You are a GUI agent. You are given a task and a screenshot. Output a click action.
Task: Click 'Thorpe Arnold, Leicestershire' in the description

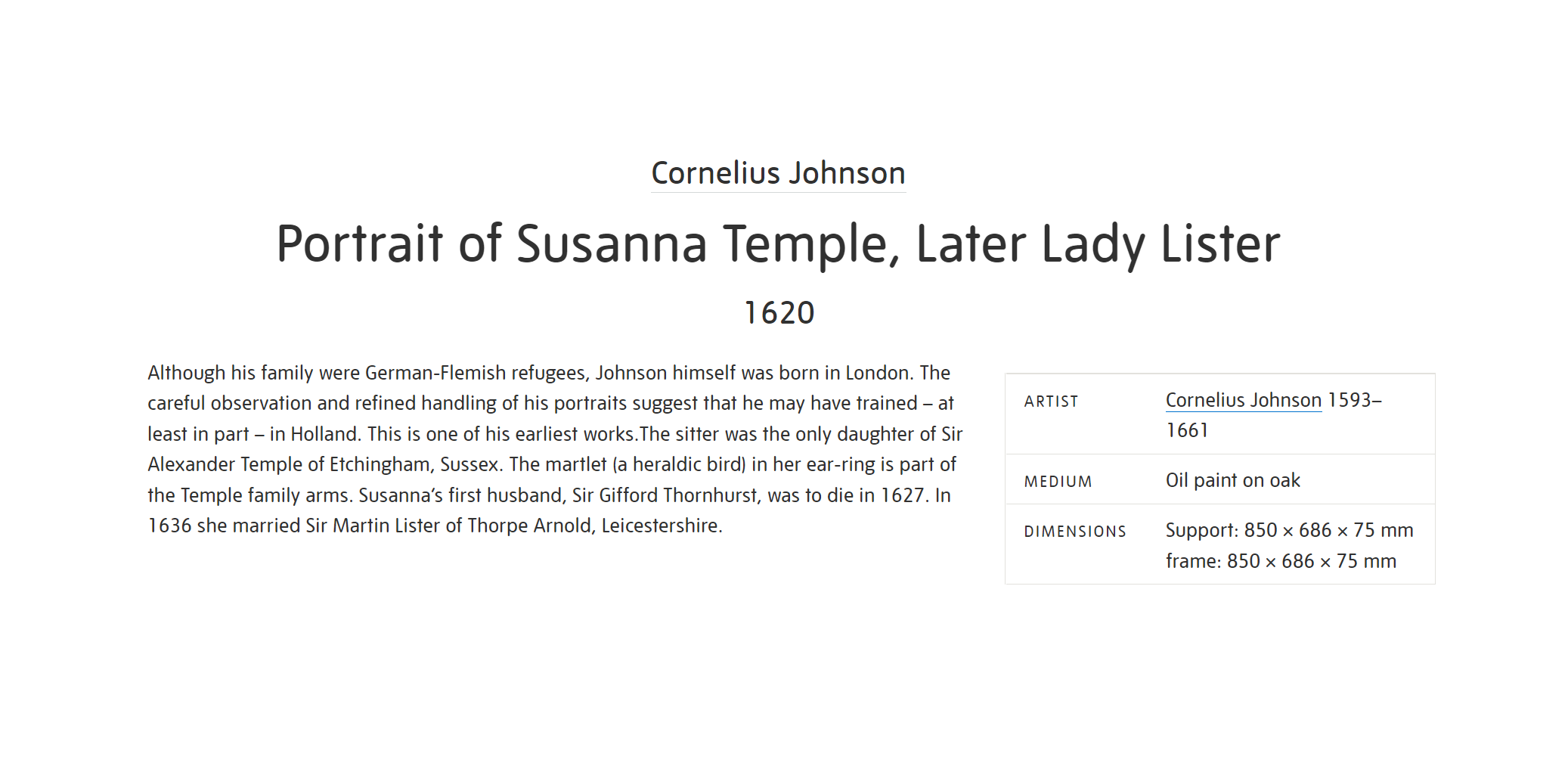tap(593, 526)
